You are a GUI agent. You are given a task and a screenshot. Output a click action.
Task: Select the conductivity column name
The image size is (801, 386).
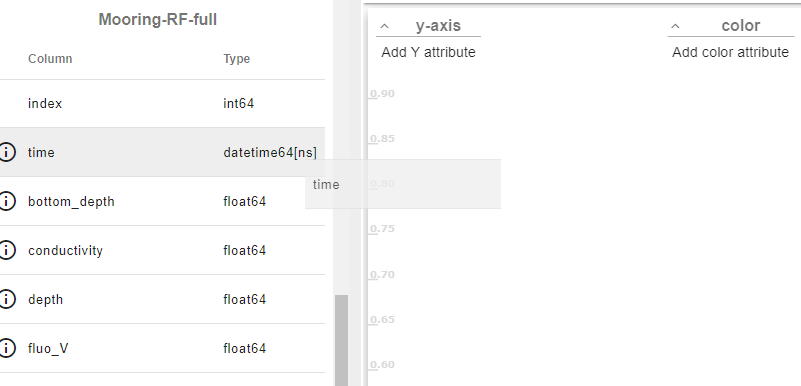click(65, 251)
